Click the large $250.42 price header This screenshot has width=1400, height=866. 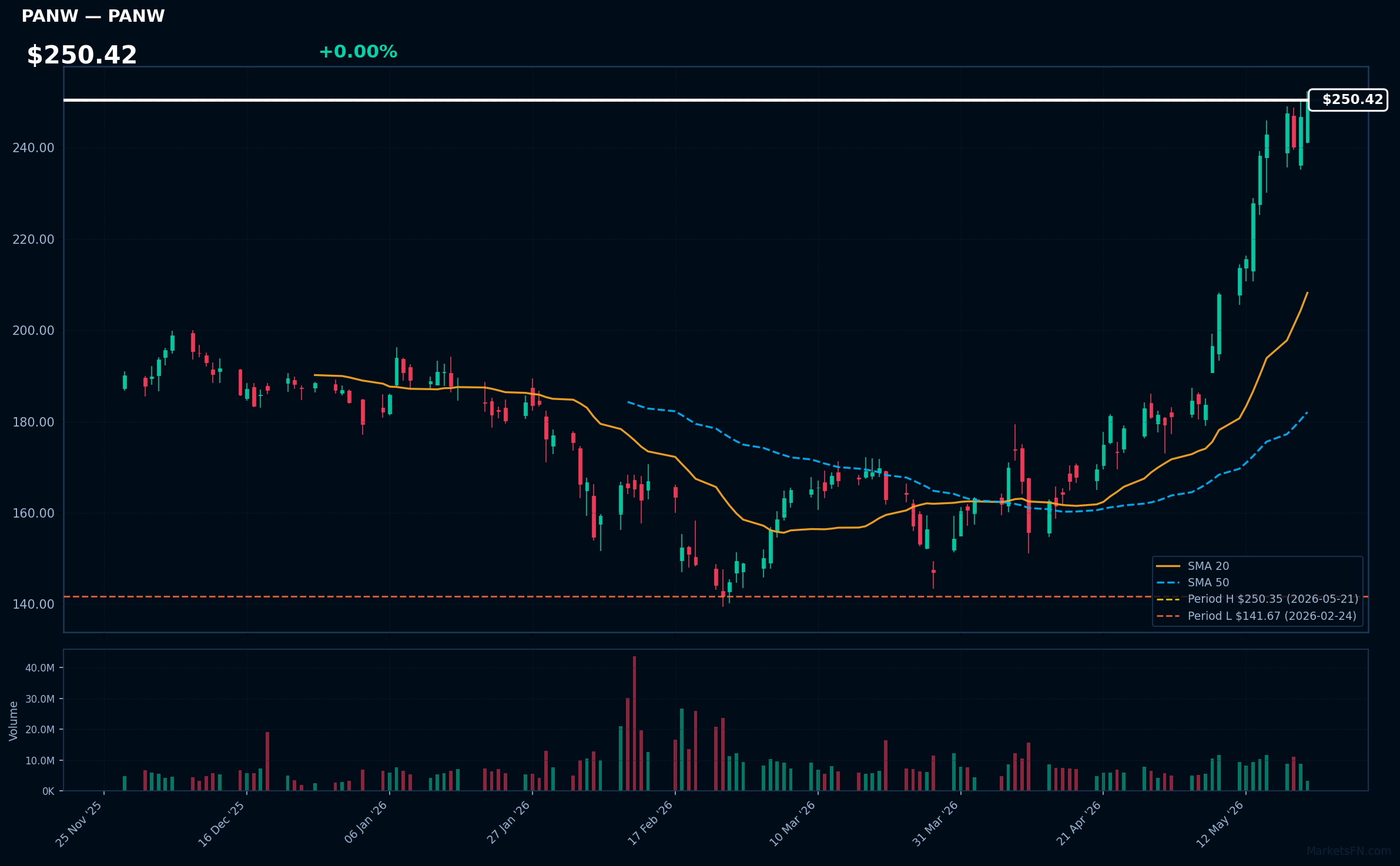pos(82,55)
